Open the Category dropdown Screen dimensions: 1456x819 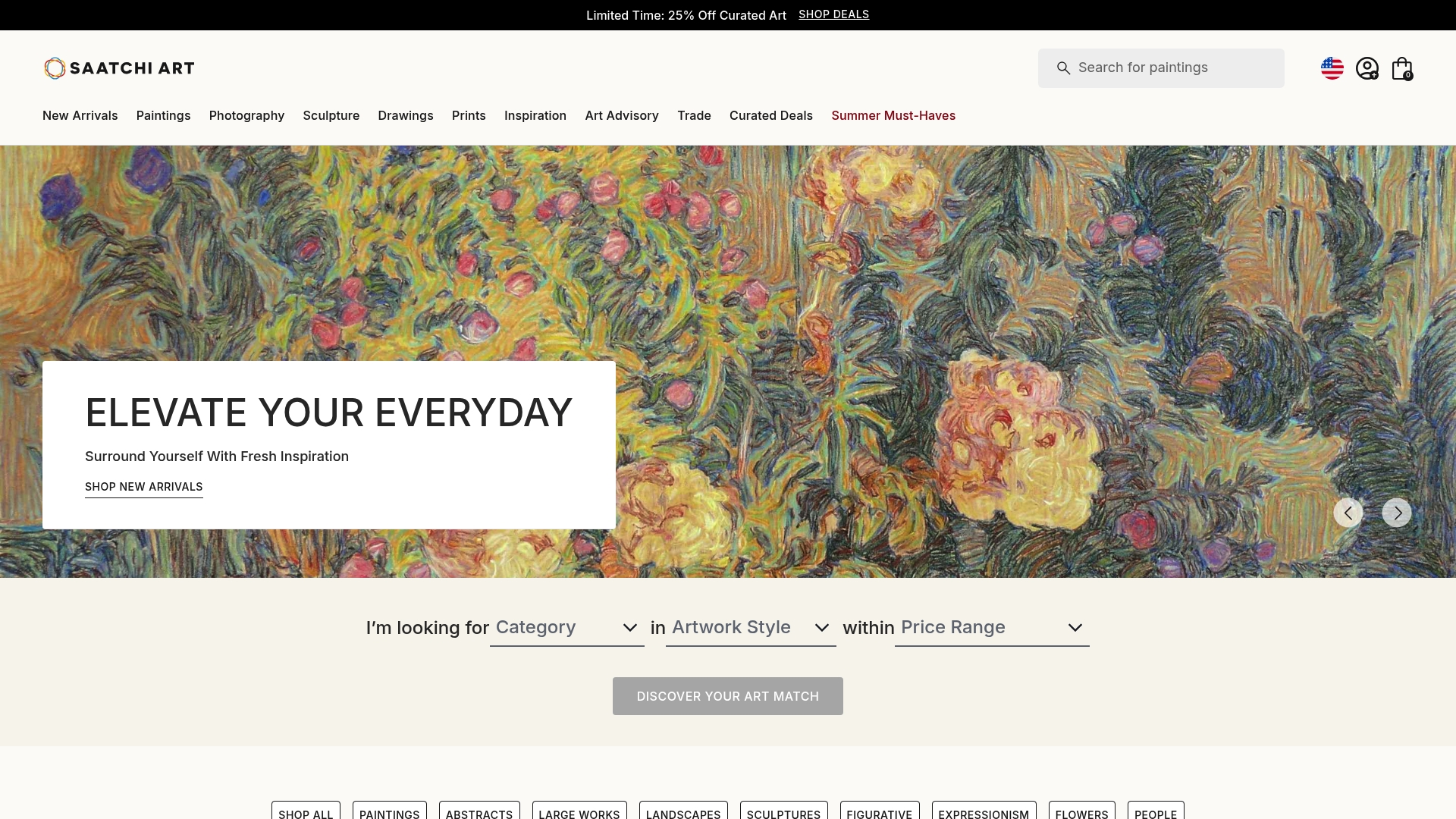[x=567, y=628]
